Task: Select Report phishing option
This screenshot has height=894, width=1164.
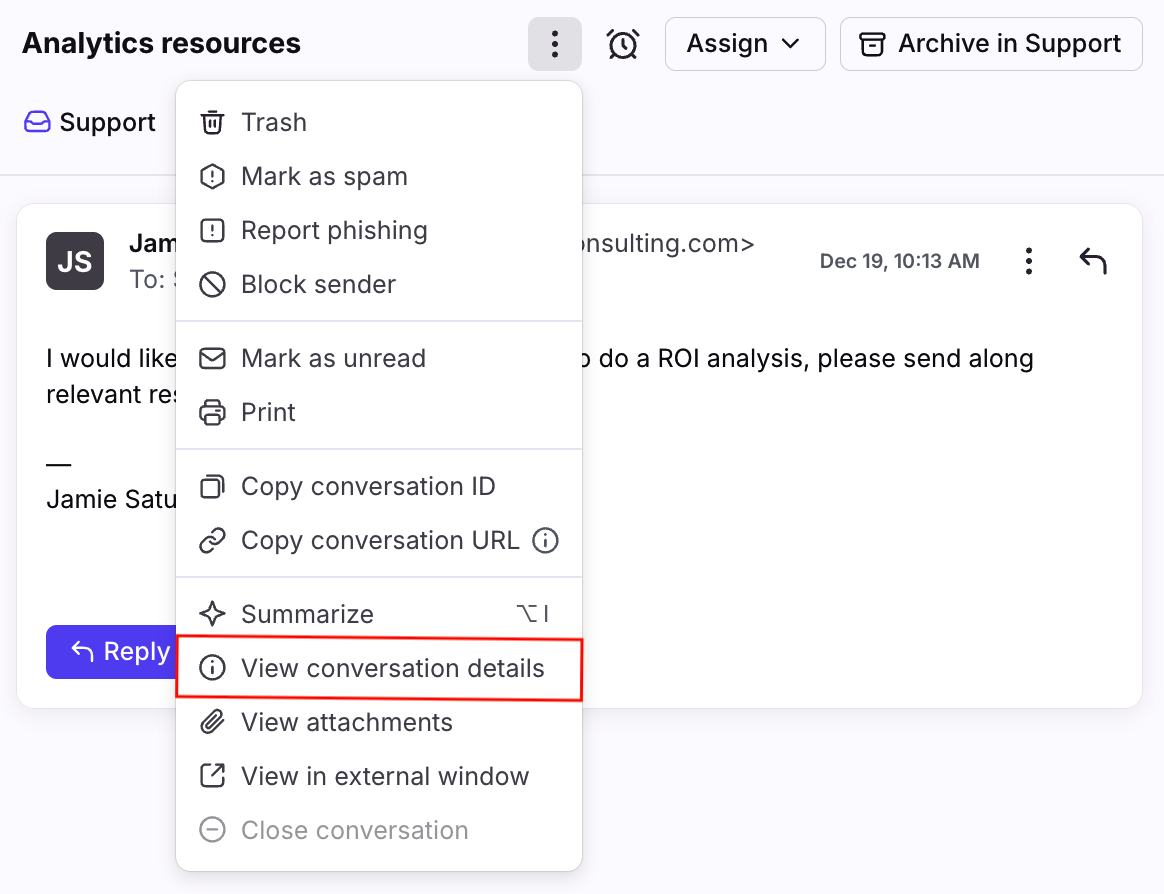Action: tap(334, 231)
